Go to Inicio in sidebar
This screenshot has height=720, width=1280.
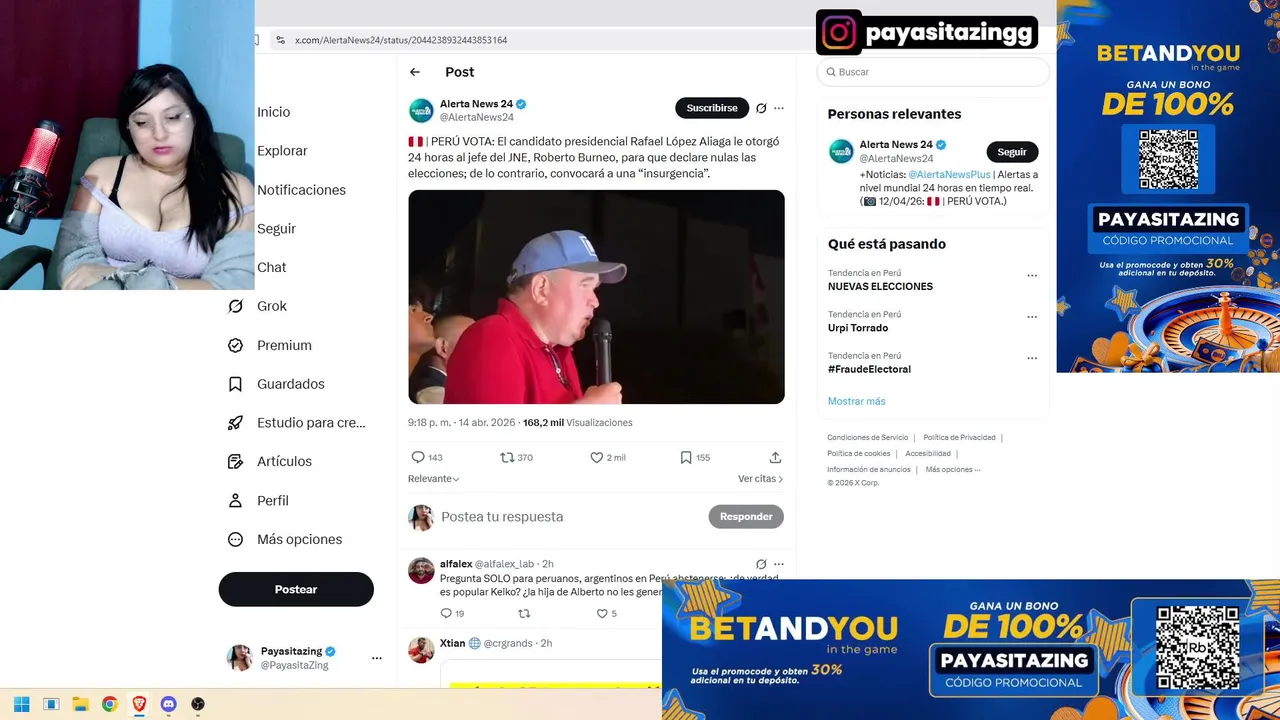click(x=273, y=112)
